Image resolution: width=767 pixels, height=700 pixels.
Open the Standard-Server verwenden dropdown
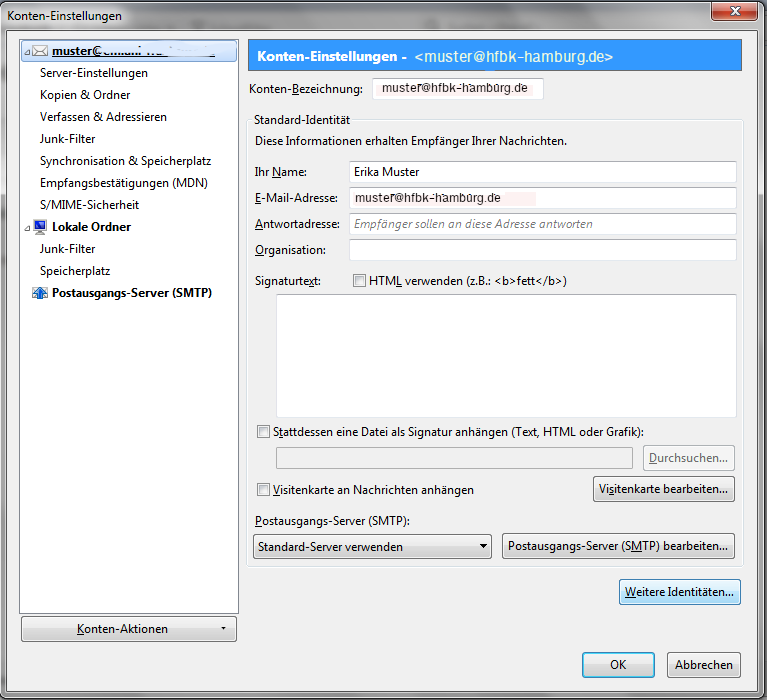point(373,546)
